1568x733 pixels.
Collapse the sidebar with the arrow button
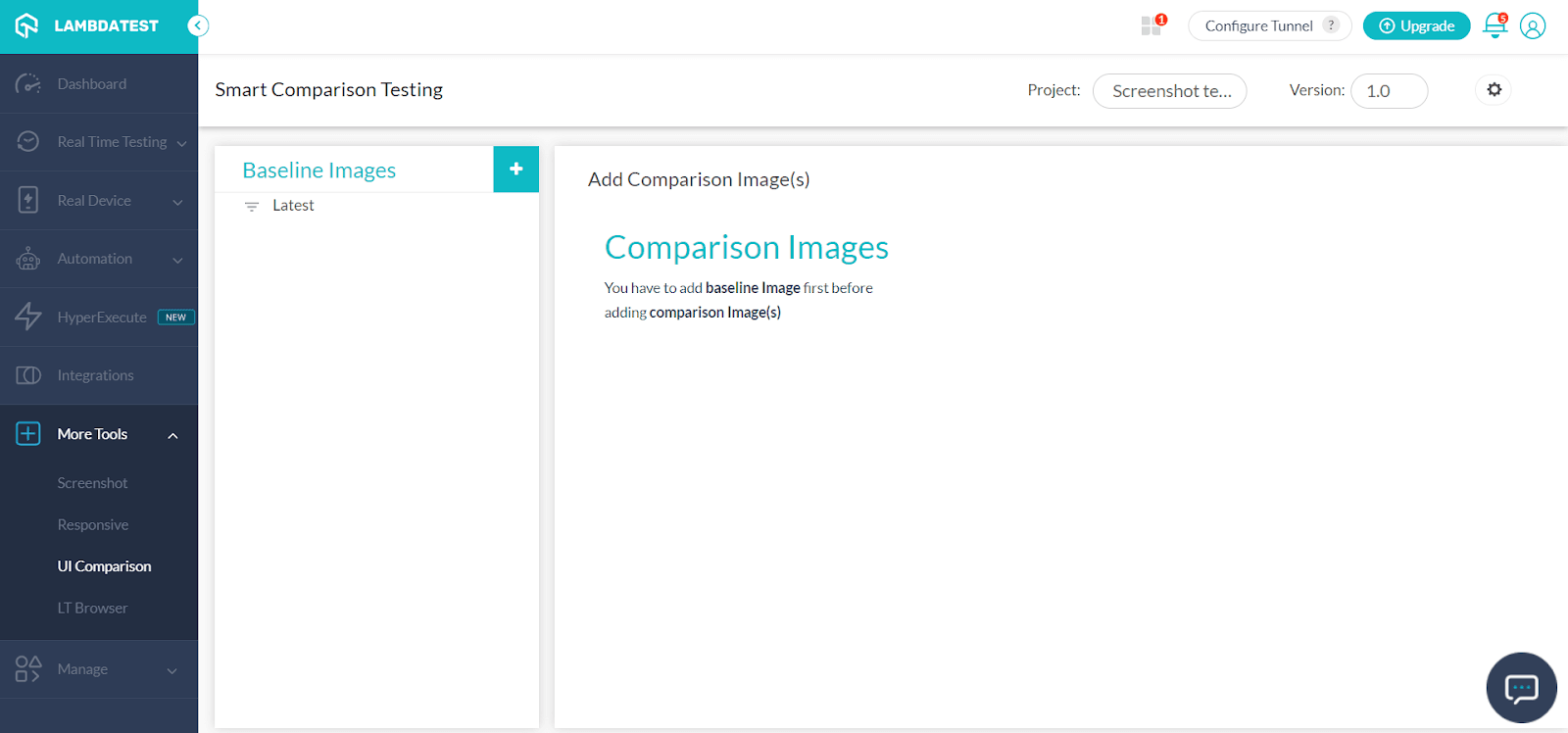(x=198, y=25)
